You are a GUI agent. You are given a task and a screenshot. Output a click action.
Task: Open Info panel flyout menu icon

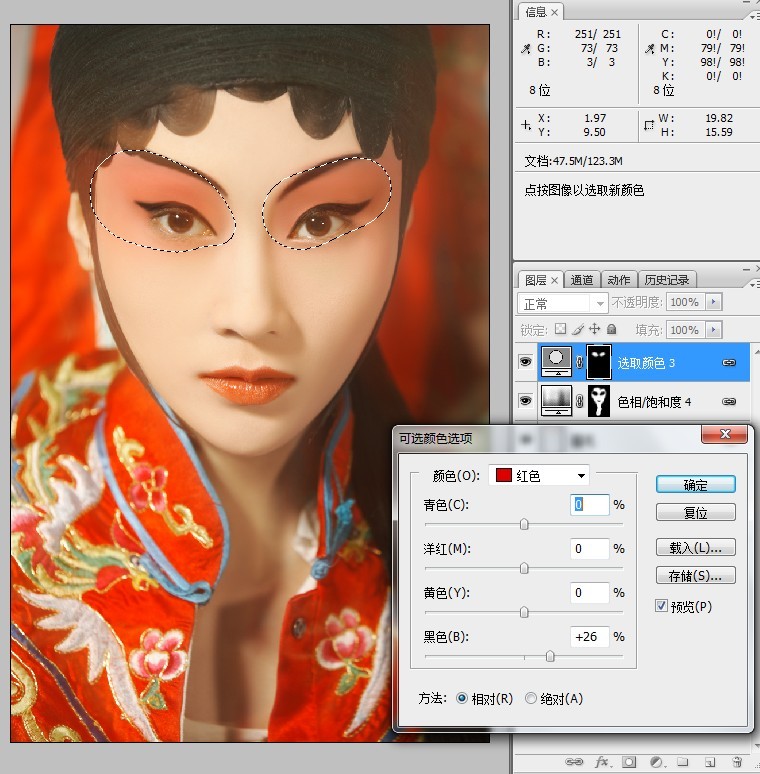pos(753,16)
